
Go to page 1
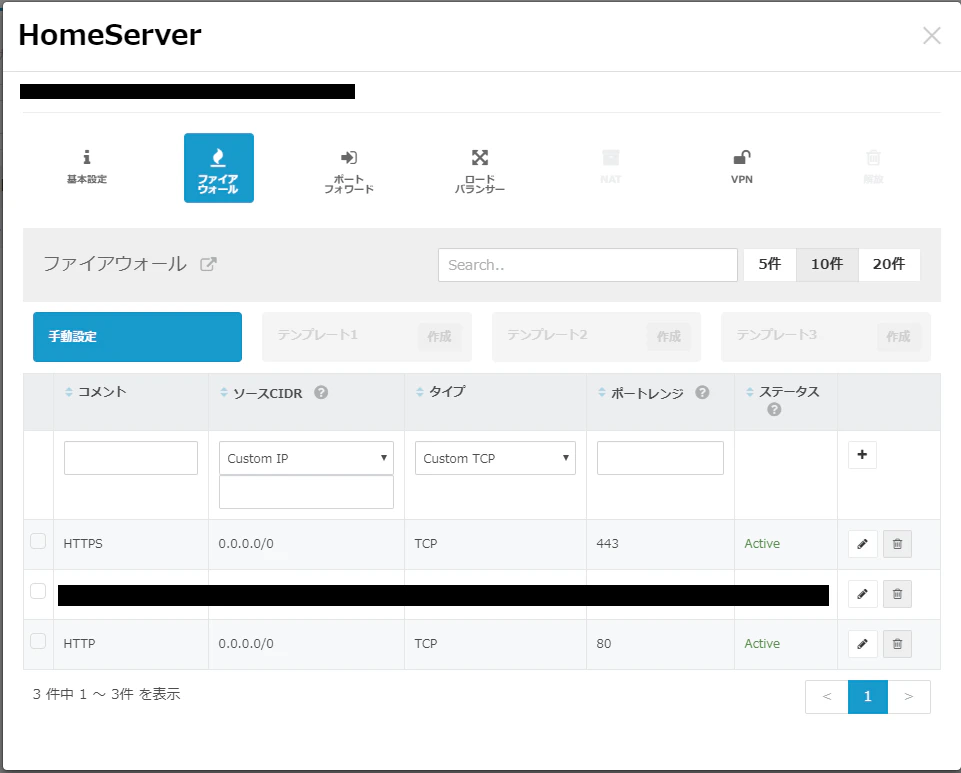point(868,696)
